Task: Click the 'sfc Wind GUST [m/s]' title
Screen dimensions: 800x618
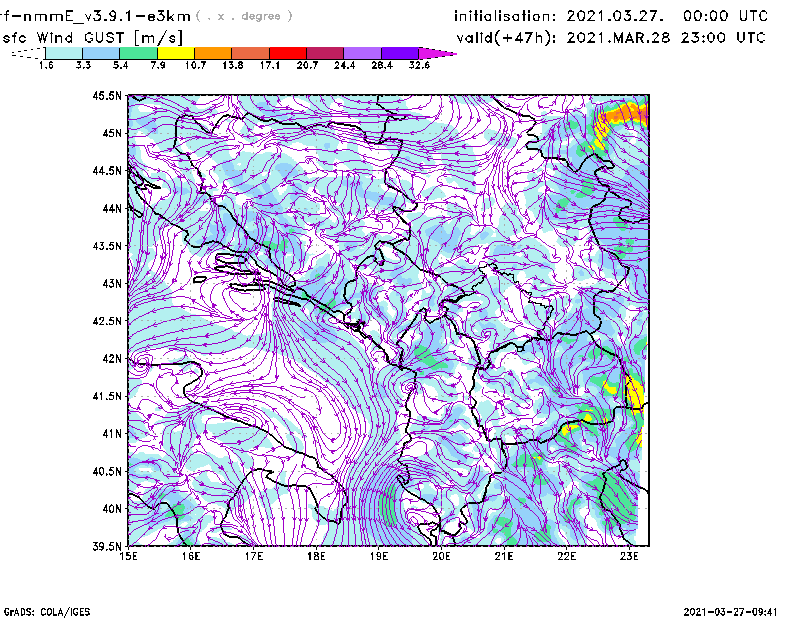Action: [93, 38]
